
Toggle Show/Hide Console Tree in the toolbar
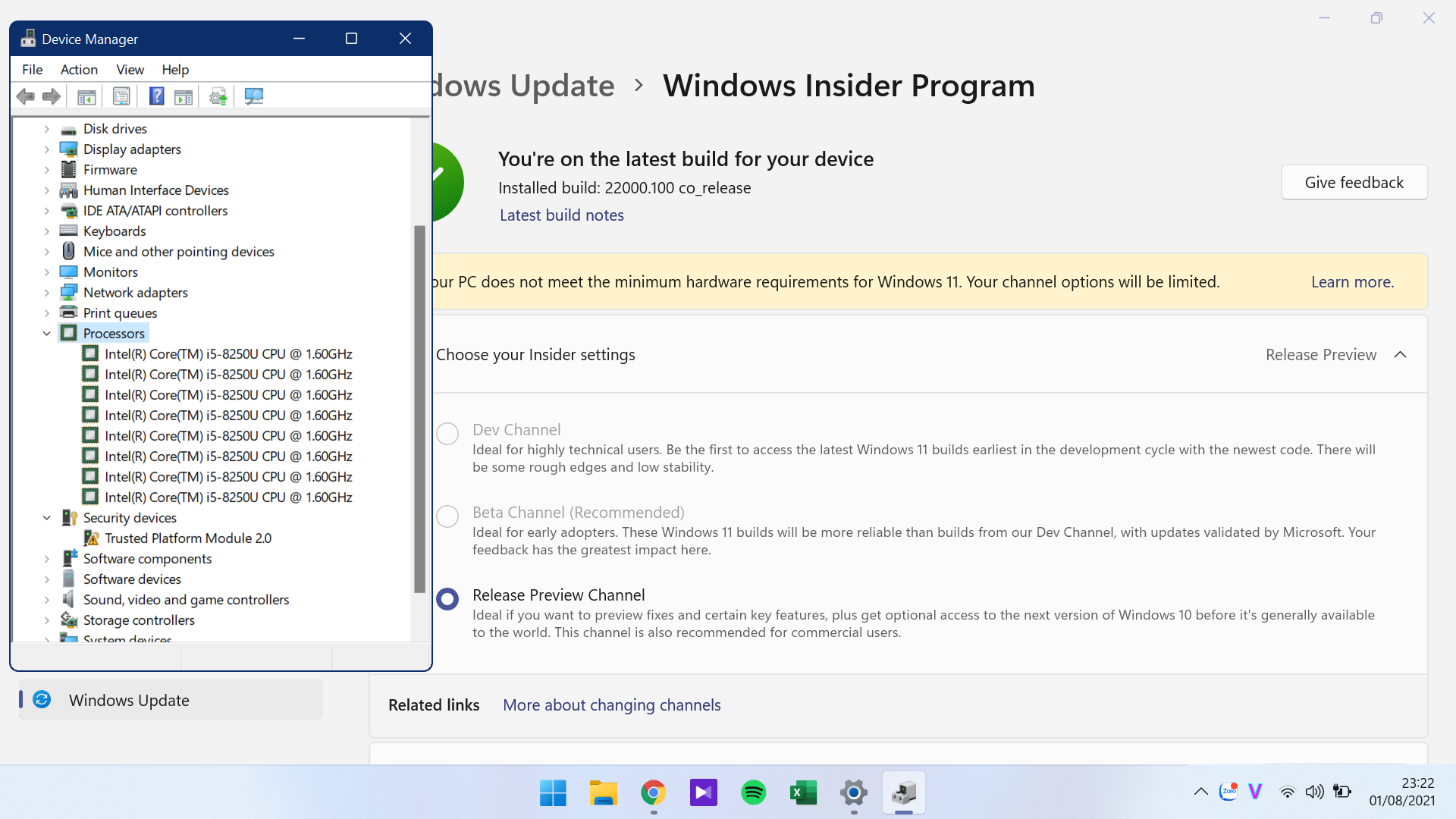(86, 96)
